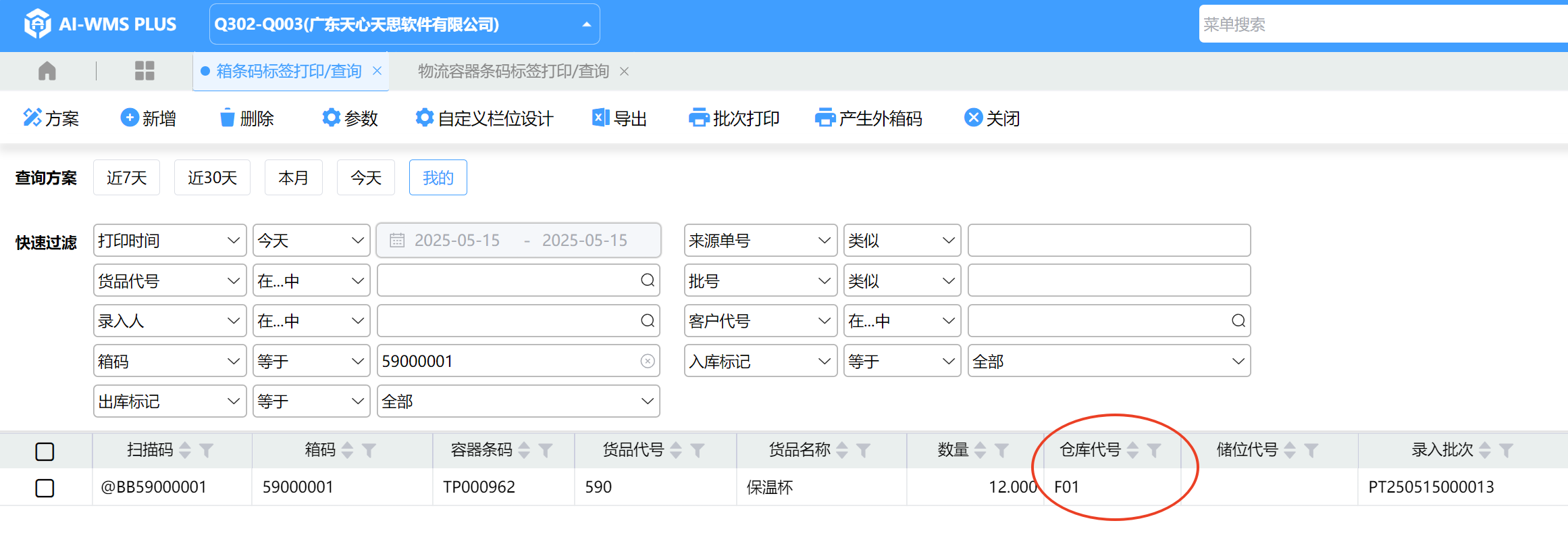Switch to 物流容器条码标签打印/查询 tab
Viewport: 1568px width, 546px height.
[x=513, y=71]
